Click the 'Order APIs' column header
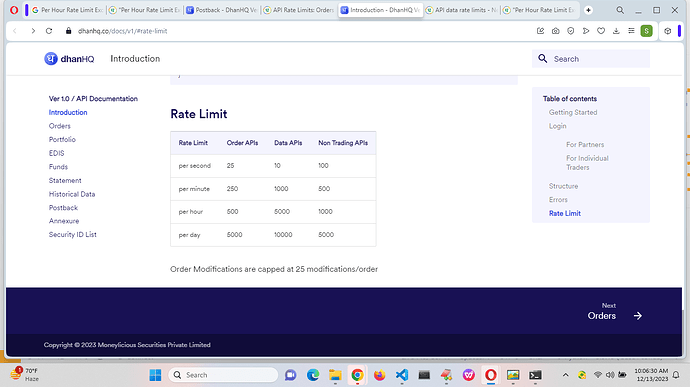 242,143
